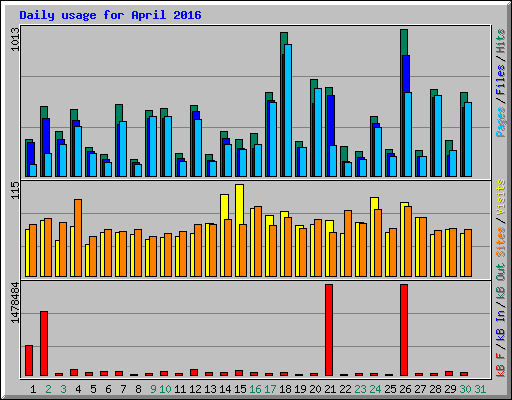
Task: Click day 31 on the x-axis
Action: point(480,389)
